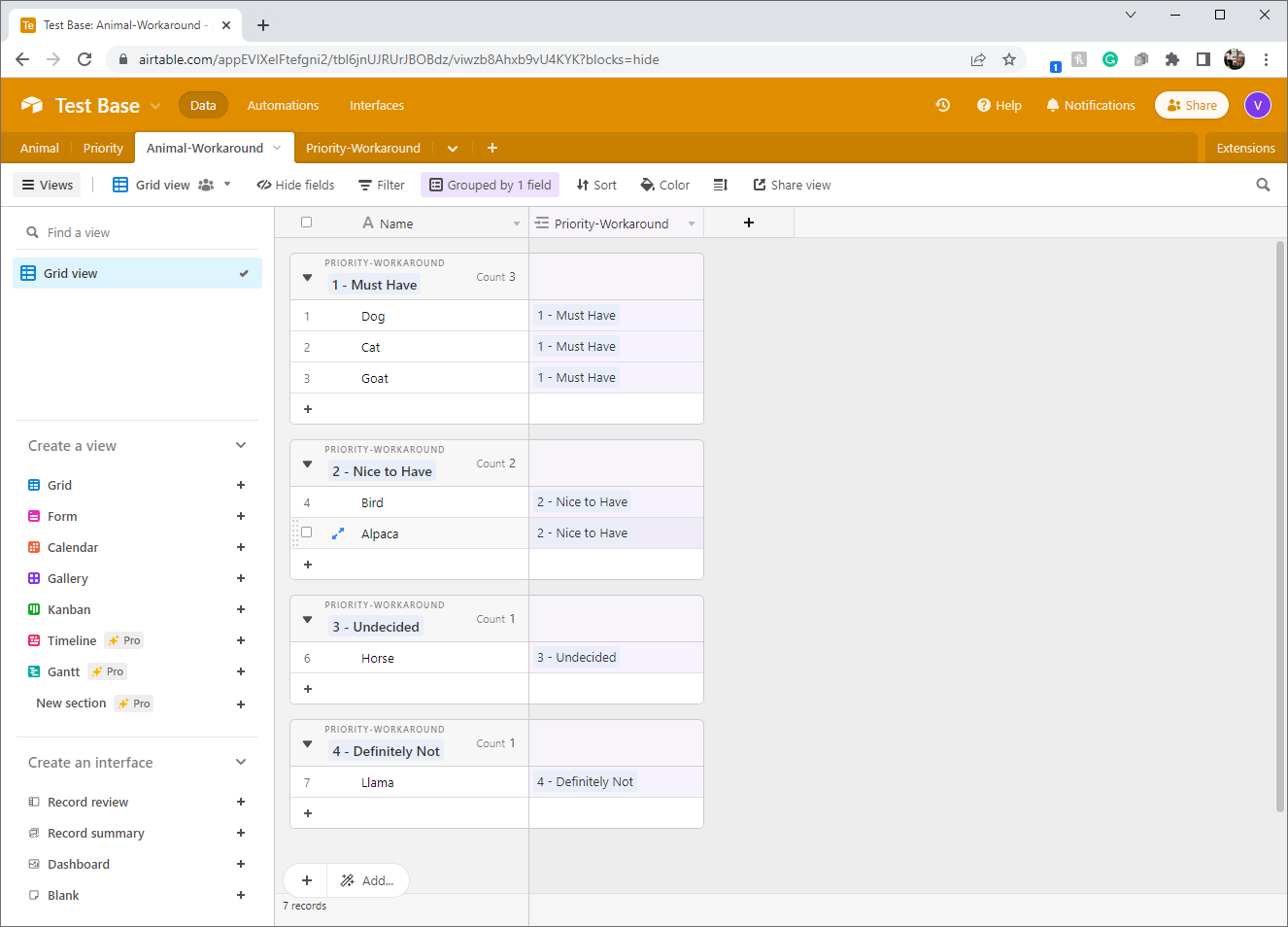Click Horse's 3 - Undecided cell
The width and height of the screenshot is (1288, 927).
(x=616, y=658)
